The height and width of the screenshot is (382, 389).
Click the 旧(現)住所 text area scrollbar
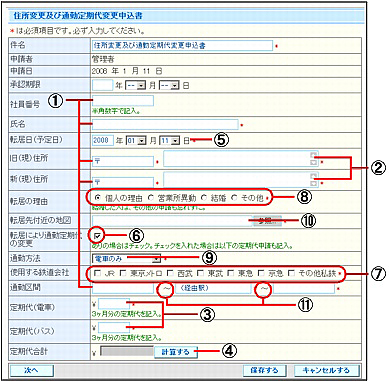point(314,159)
